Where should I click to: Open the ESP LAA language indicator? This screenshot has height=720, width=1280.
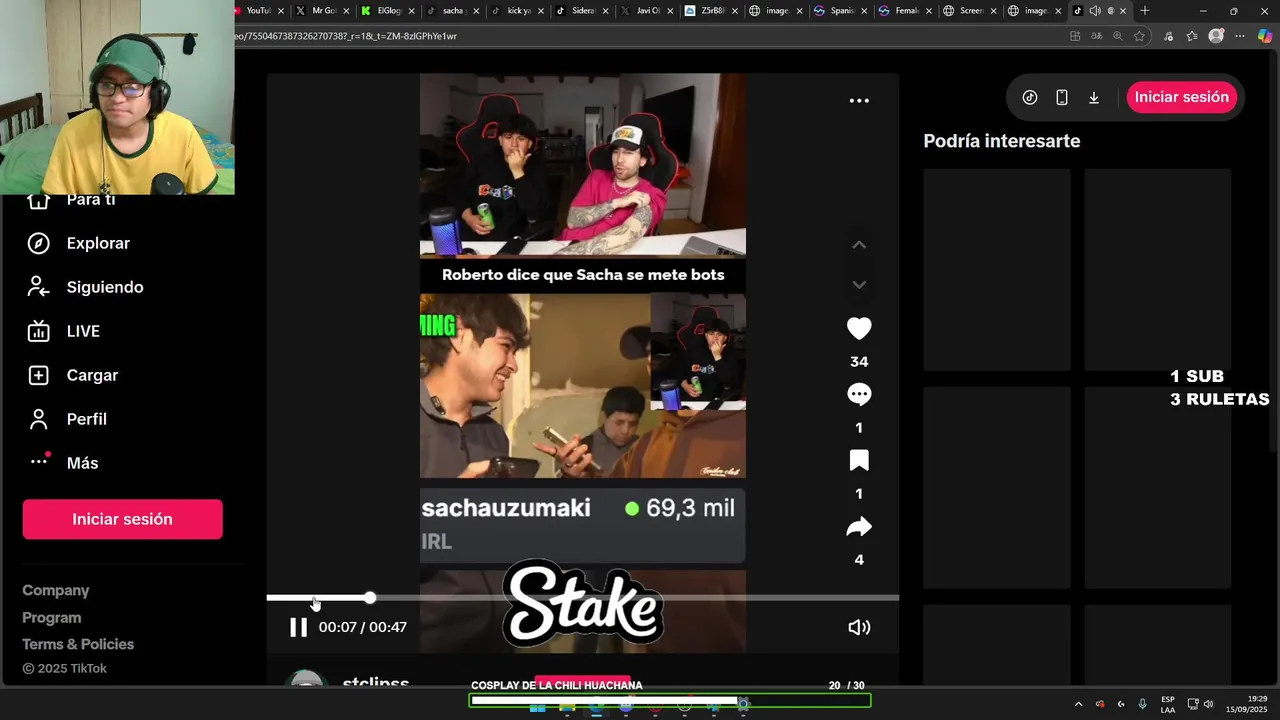pyautogui.click(x=1168, y=704)
